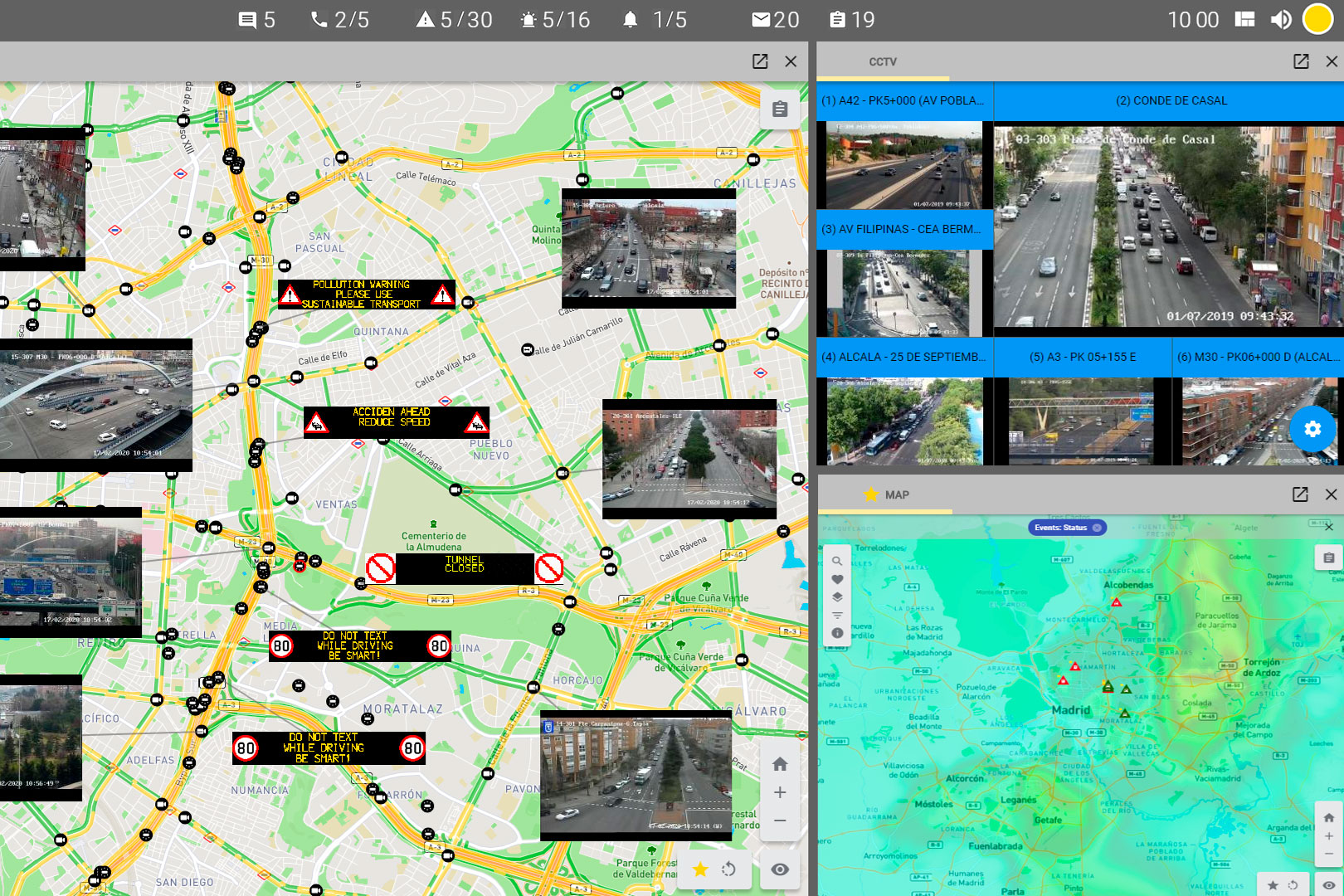
Task: Toggle the sound speaker in top bar
Action: pyautogui.click(x=1281, y=20)
